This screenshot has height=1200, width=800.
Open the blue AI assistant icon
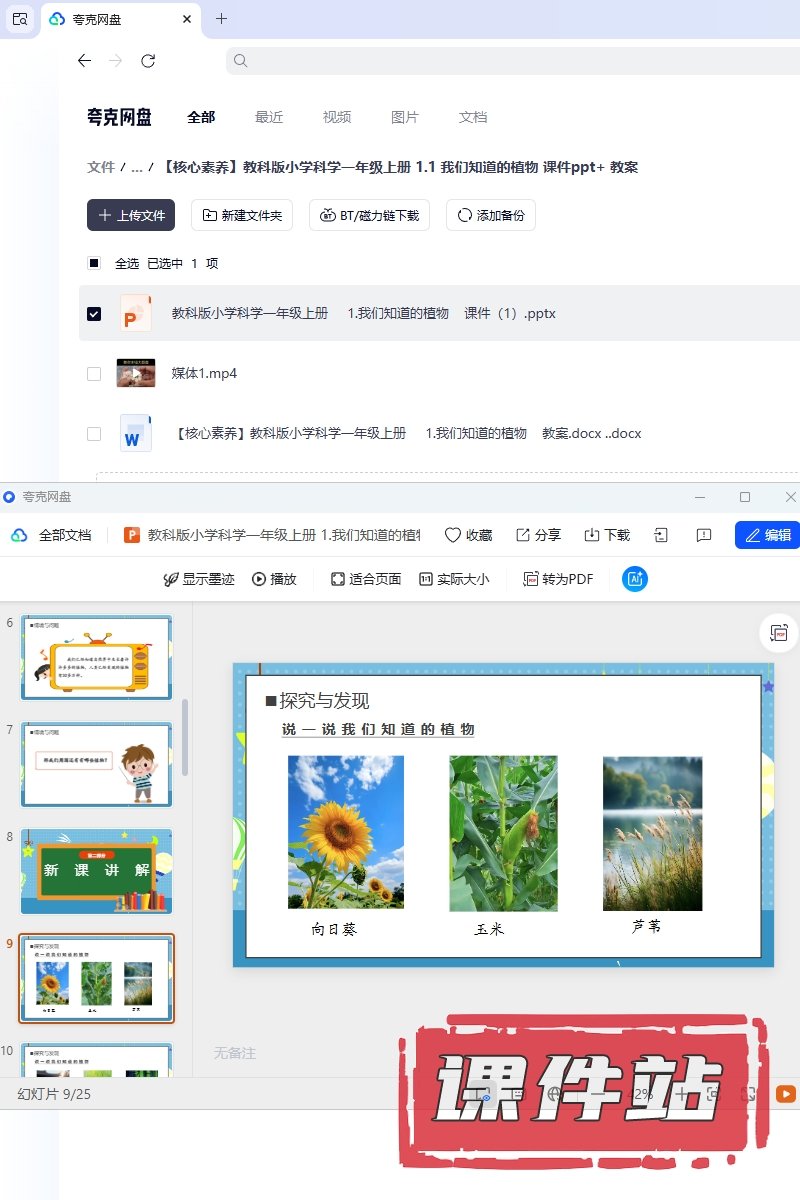(x=634, y=579)
